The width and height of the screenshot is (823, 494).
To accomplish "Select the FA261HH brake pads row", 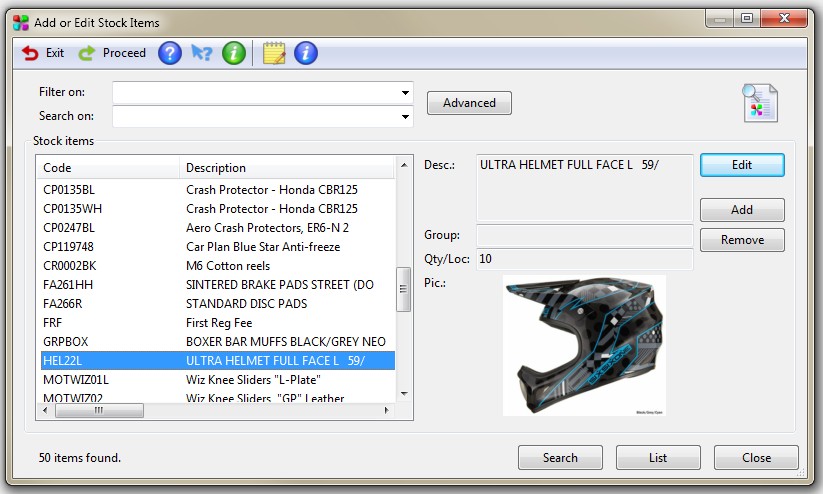I will pyautogui.click(x=217, y=285).
